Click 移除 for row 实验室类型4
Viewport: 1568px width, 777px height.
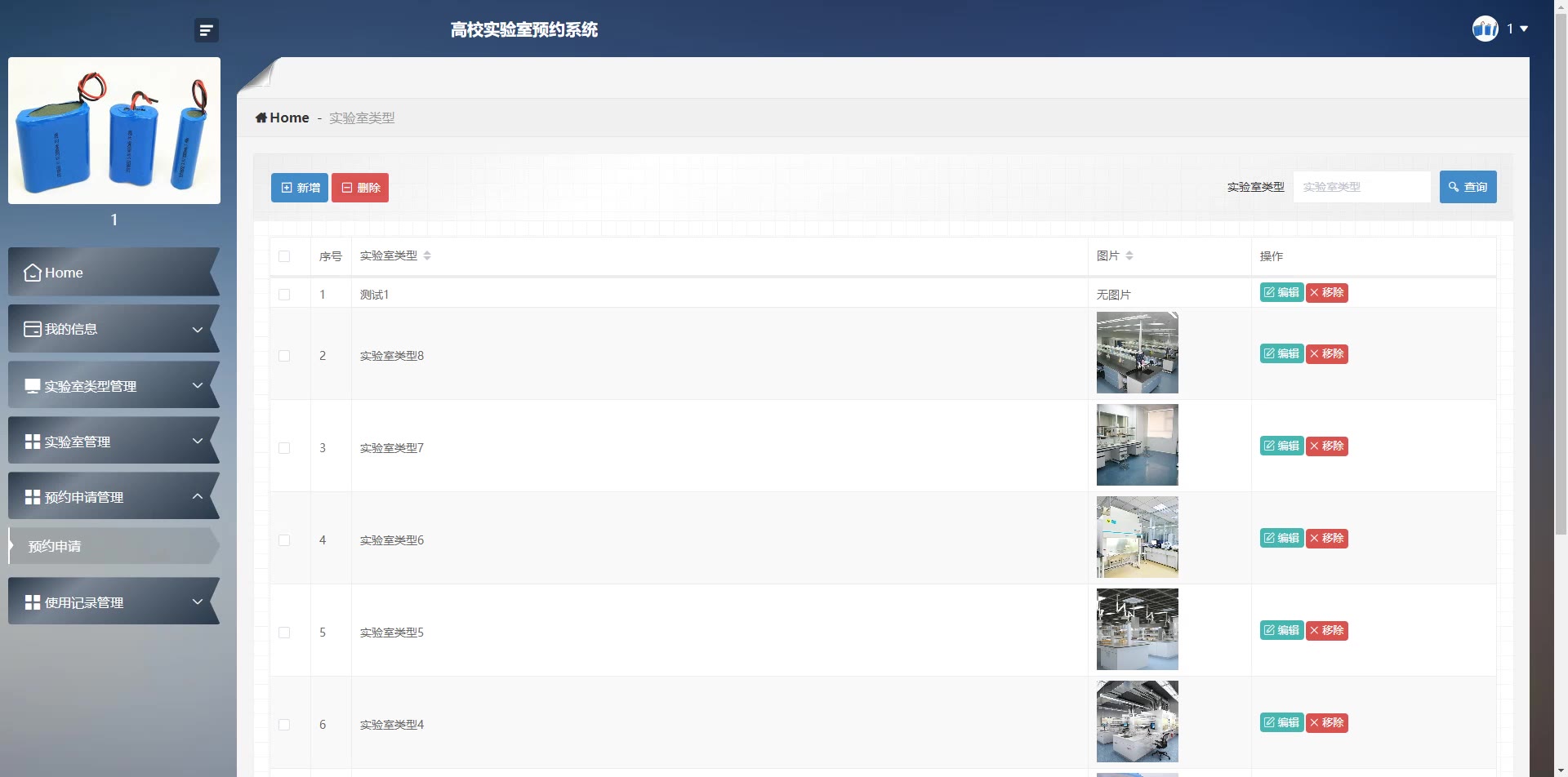click(x=1326, y=722)
